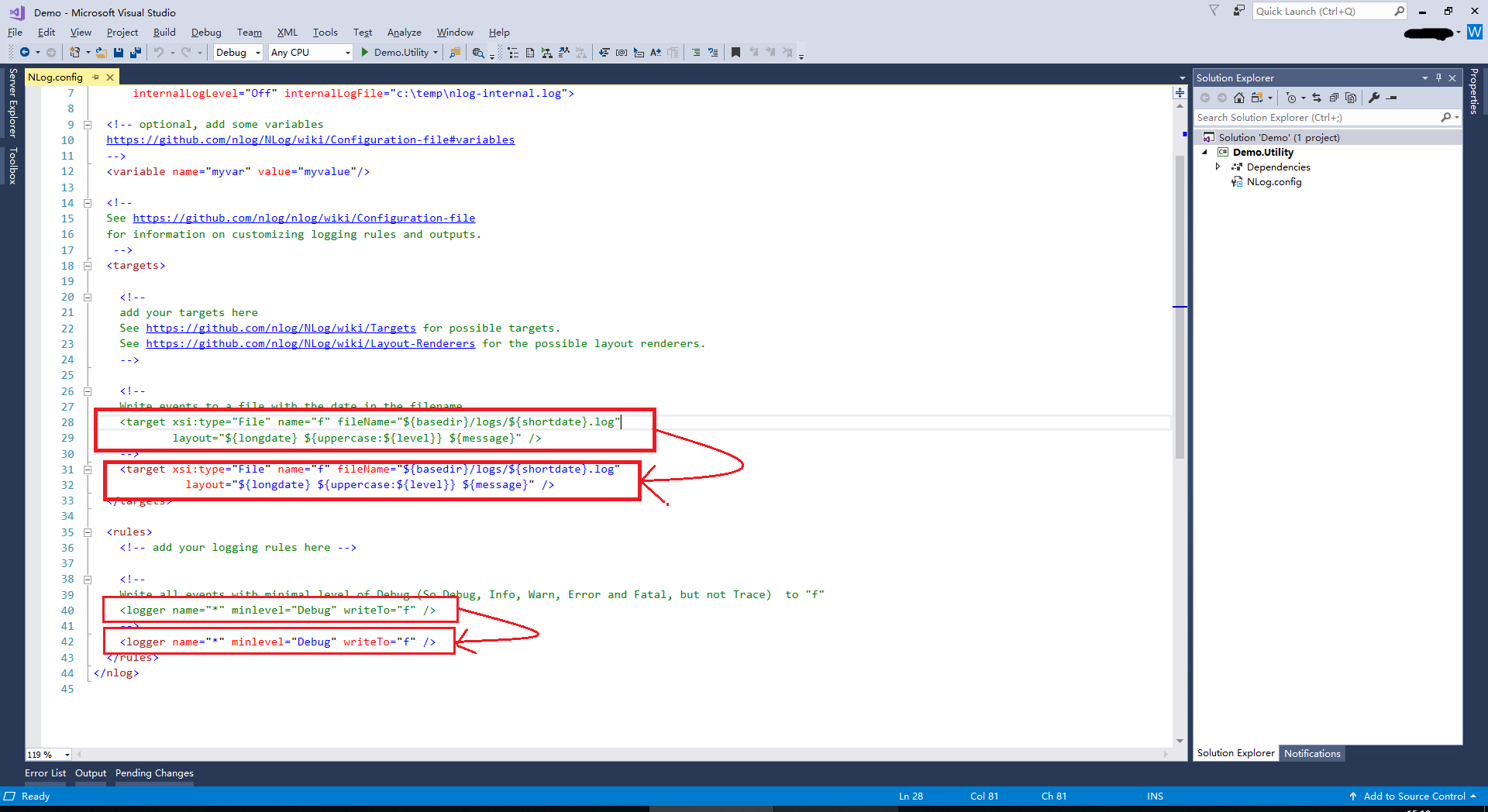The image size is (1488, 812).
Task: Click the Undo arrow icon
Action: click(159, 53)
